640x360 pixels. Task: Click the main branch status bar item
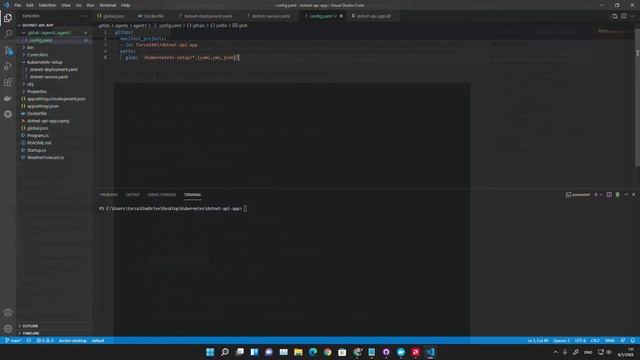(13, 340)
